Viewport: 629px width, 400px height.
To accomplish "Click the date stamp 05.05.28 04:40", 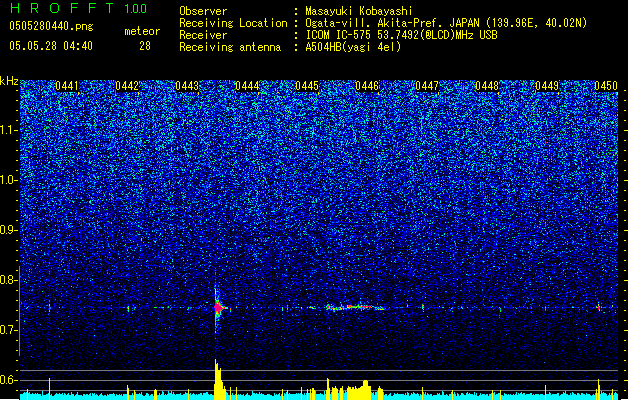I will tap(51, 46).
